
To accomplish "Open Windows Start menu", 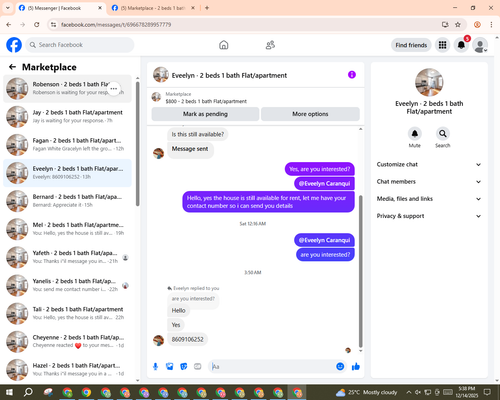I will [9, 392].
